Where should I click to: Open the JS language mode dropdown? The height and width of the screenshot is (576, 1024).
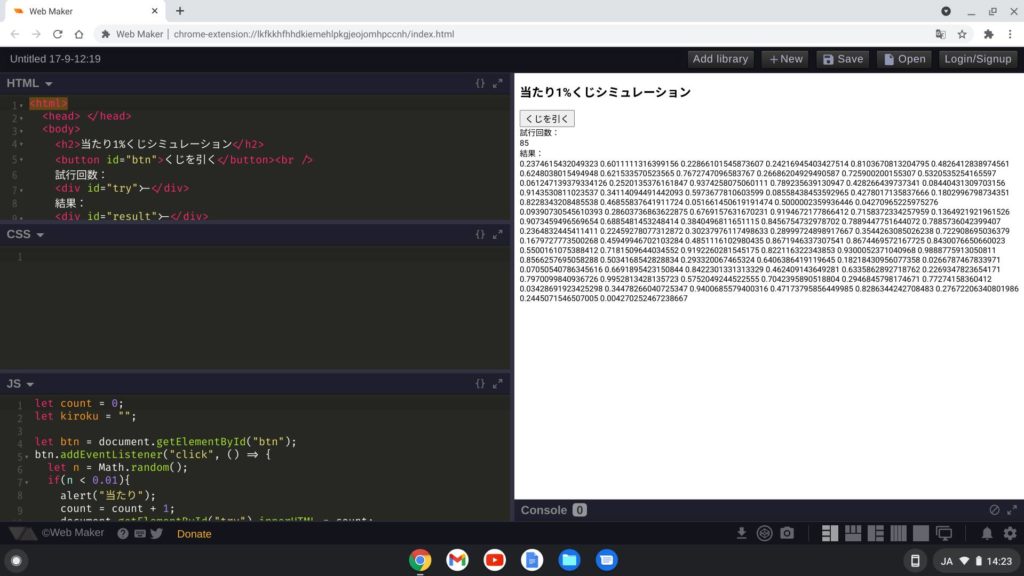coord(20,384)
